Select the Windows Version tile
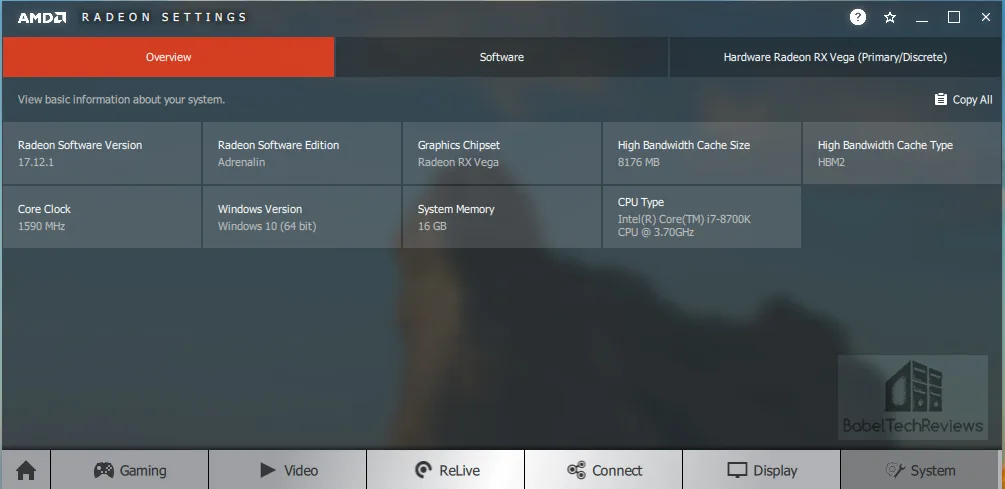The width and height of the screenshot is (1005, 489). point(302,217)
